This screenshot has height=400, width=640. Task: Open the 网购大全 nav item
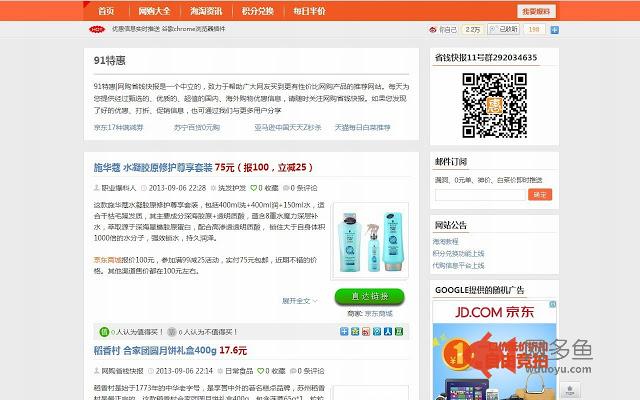(x=154, y=11)
